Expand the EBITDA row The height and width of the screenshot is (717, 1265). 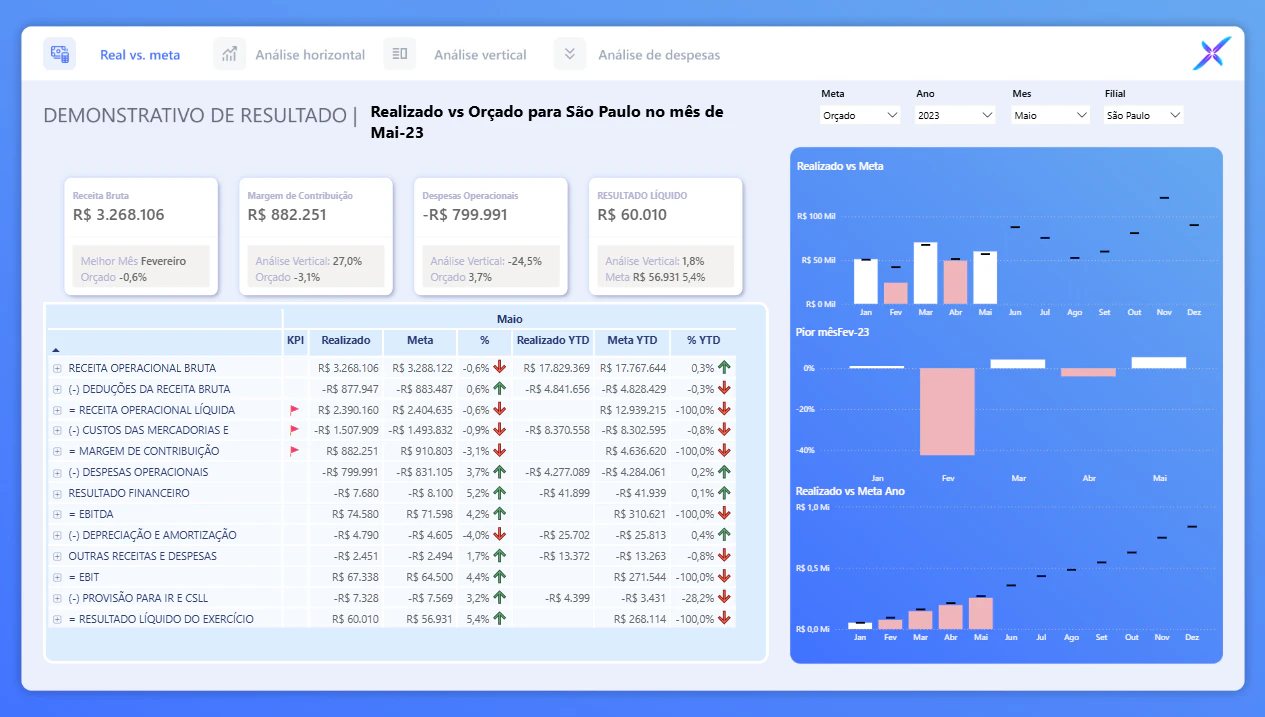(x=58, y=514)
